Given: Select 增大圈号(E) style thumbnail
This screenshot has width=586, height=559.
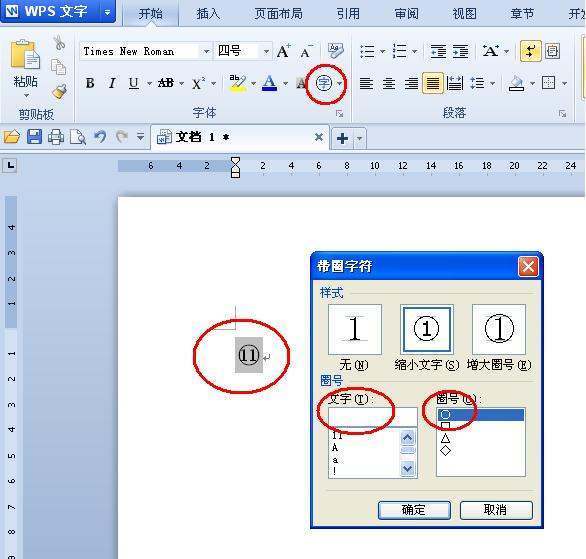Looking at the screenshot, I should 499,329.
